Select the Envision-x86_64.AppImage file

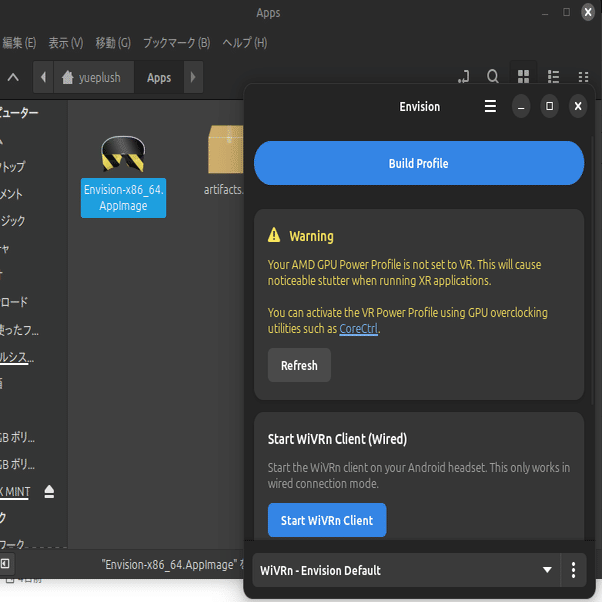tap(123, 176)
